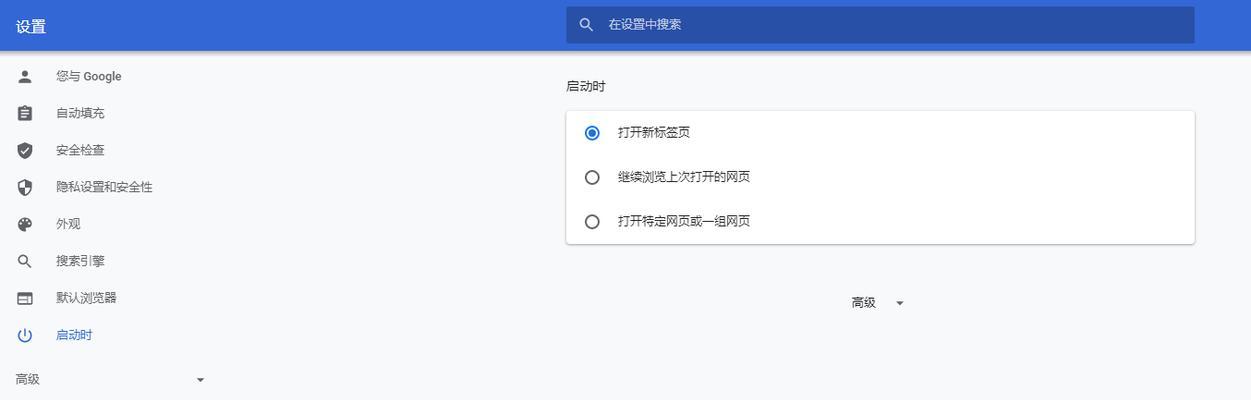Click the browser window icon for 默认浏览器
This screenshot has width=1251, height=400.
25,299
